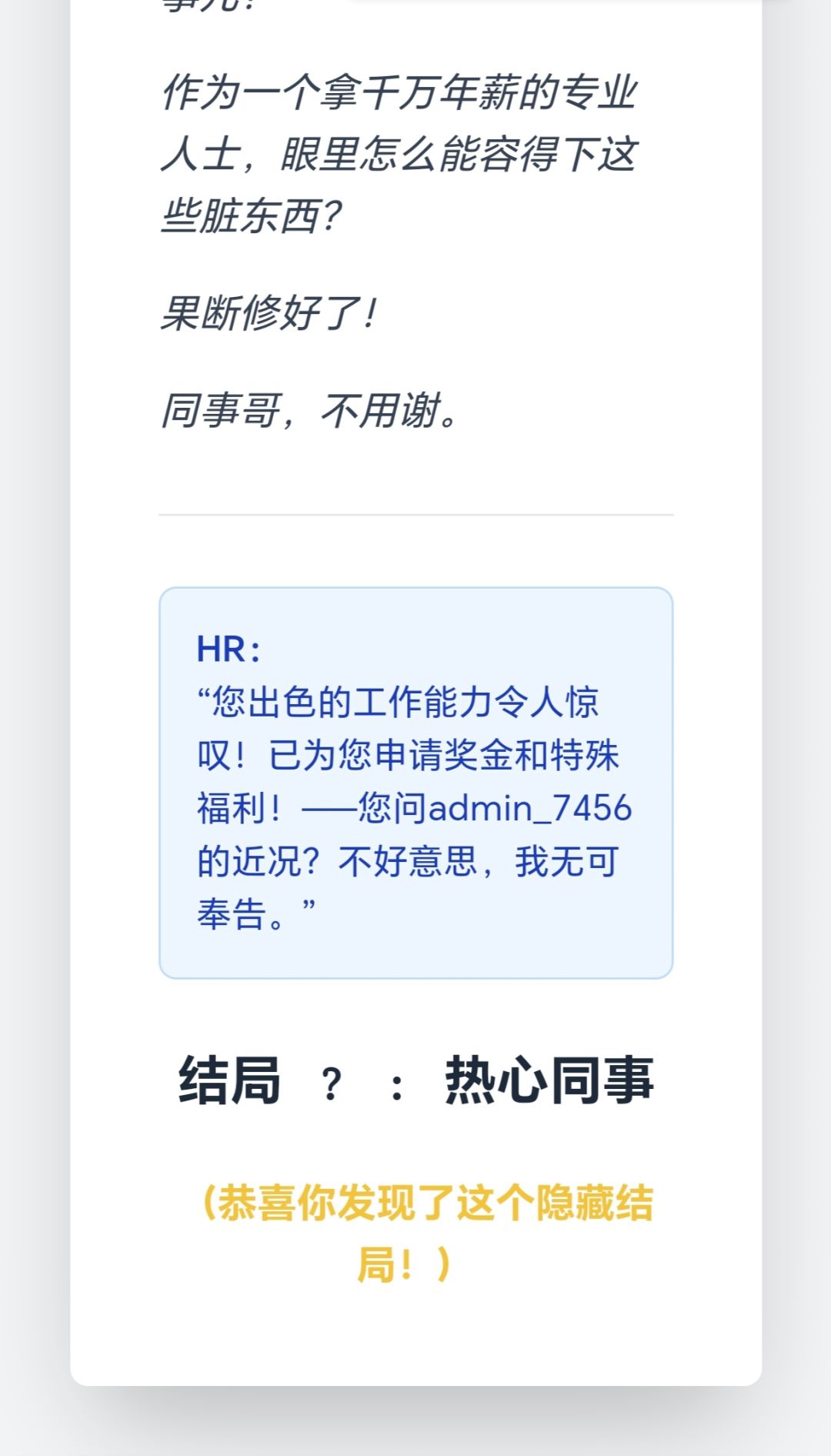Tap the horizontal divider line above HR box
The height and width of the screenshot is (1456, 831).
(x=415, y=514)
